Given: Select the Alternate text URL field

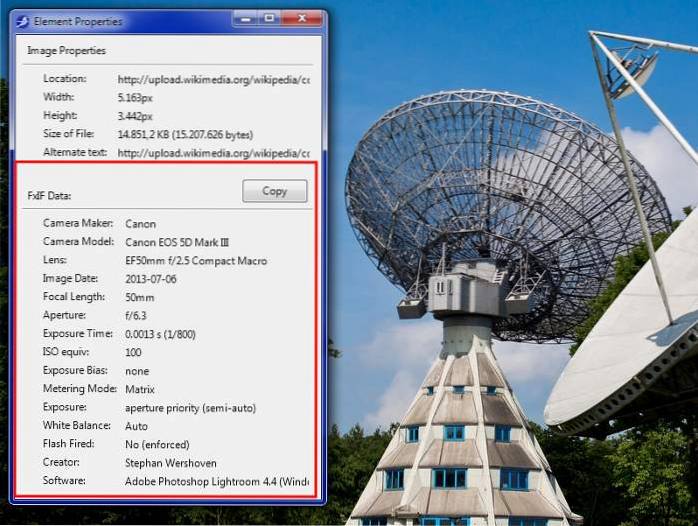Looking at the screenshot, I should click(213, 153).
